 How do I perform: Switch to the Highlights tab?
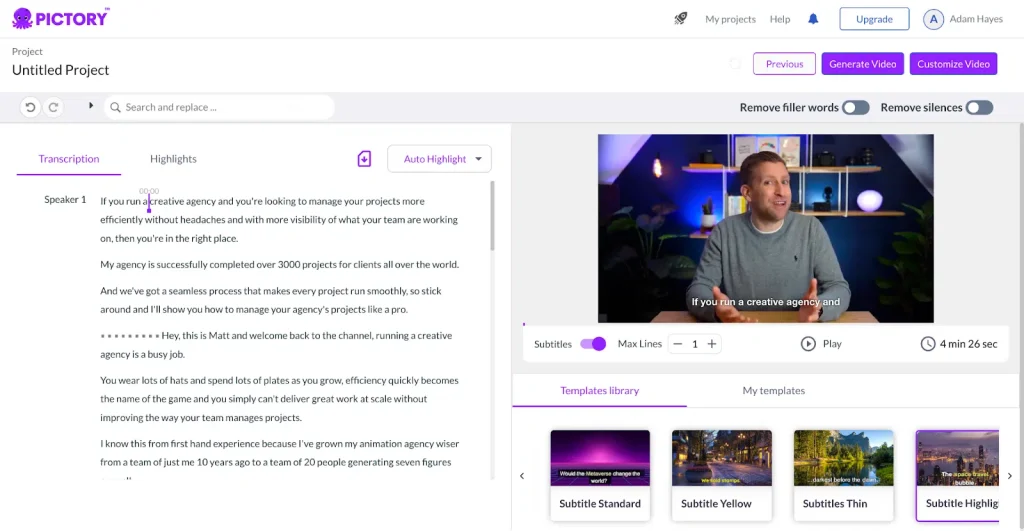pyautogui.click(x=173, y=159)
